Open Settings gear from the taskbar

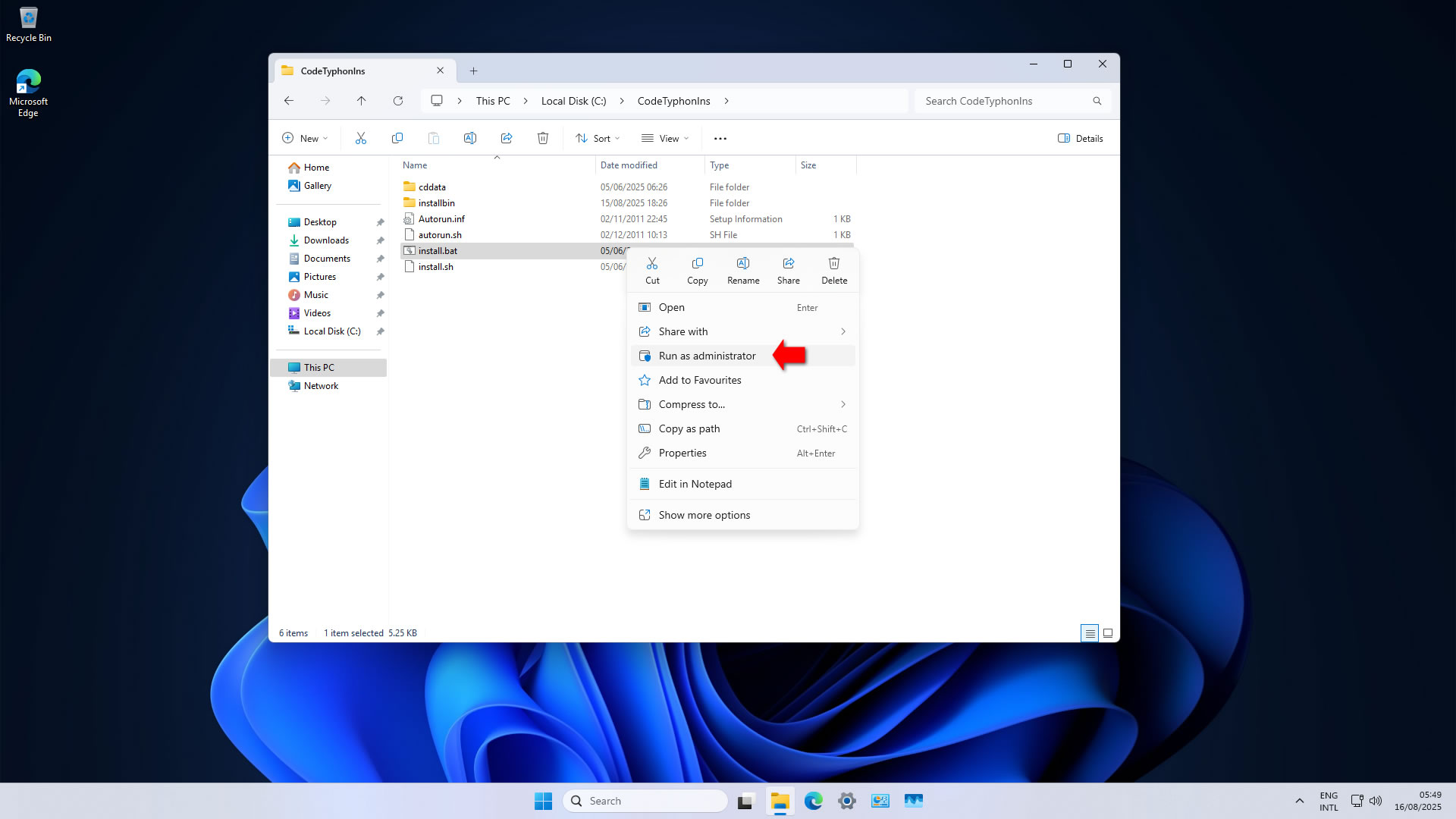click(x=847, y=801)
